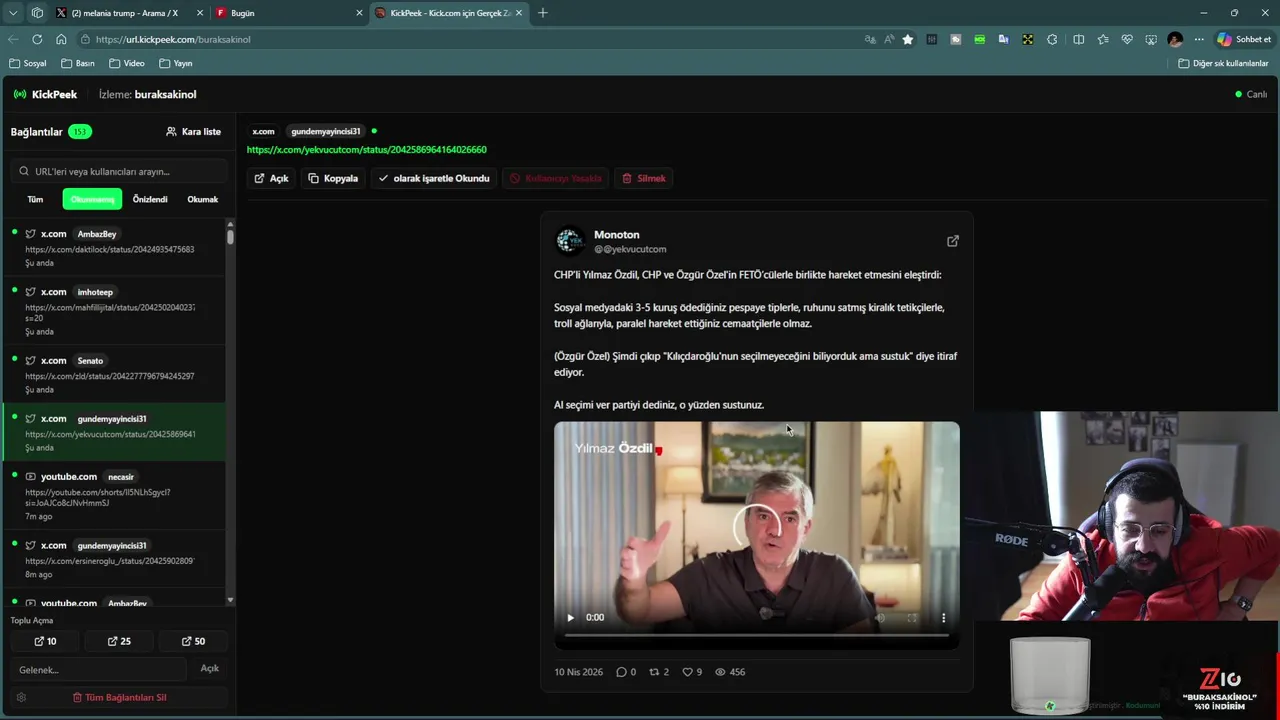Click the heart like icon

point(687,672)
